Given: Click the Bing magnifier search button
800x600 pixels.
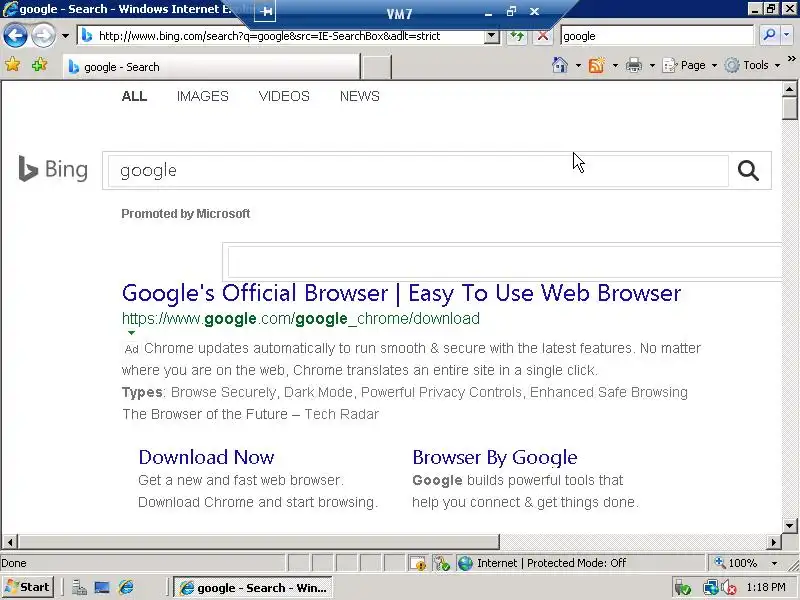Looking at the screenshot, I should click(748, 170).
